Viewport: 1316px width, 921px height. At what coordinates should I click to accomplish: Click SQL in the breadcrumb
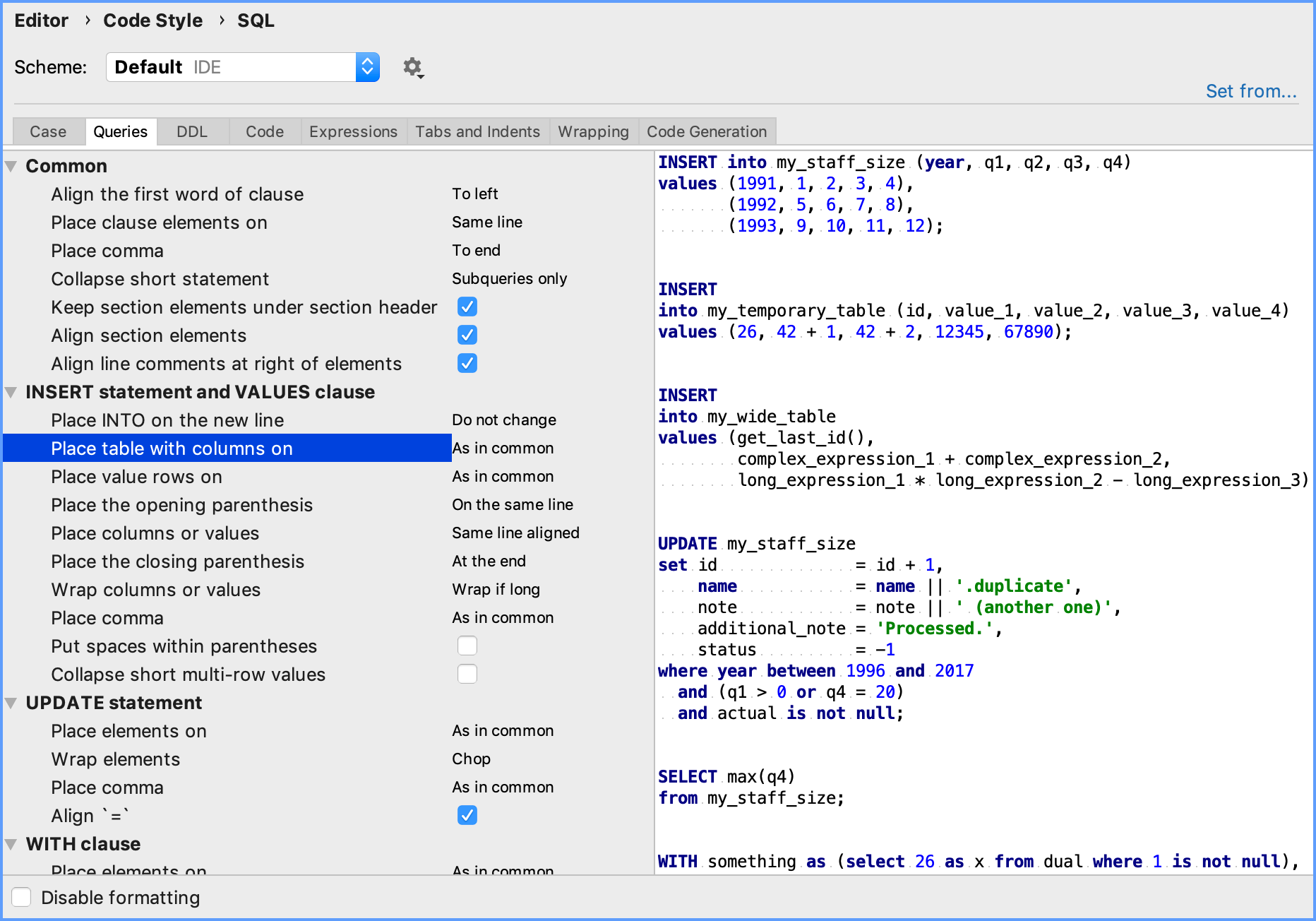coord(256,20)
